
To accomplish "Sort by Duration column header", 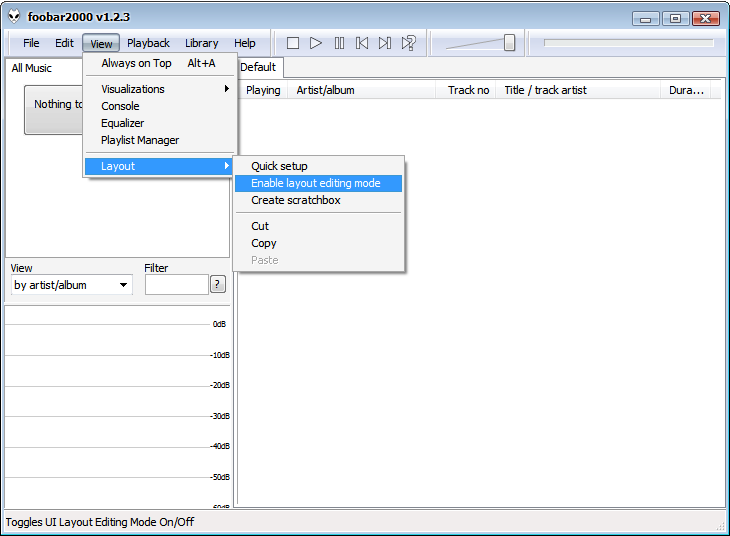I will pos(686,90).
